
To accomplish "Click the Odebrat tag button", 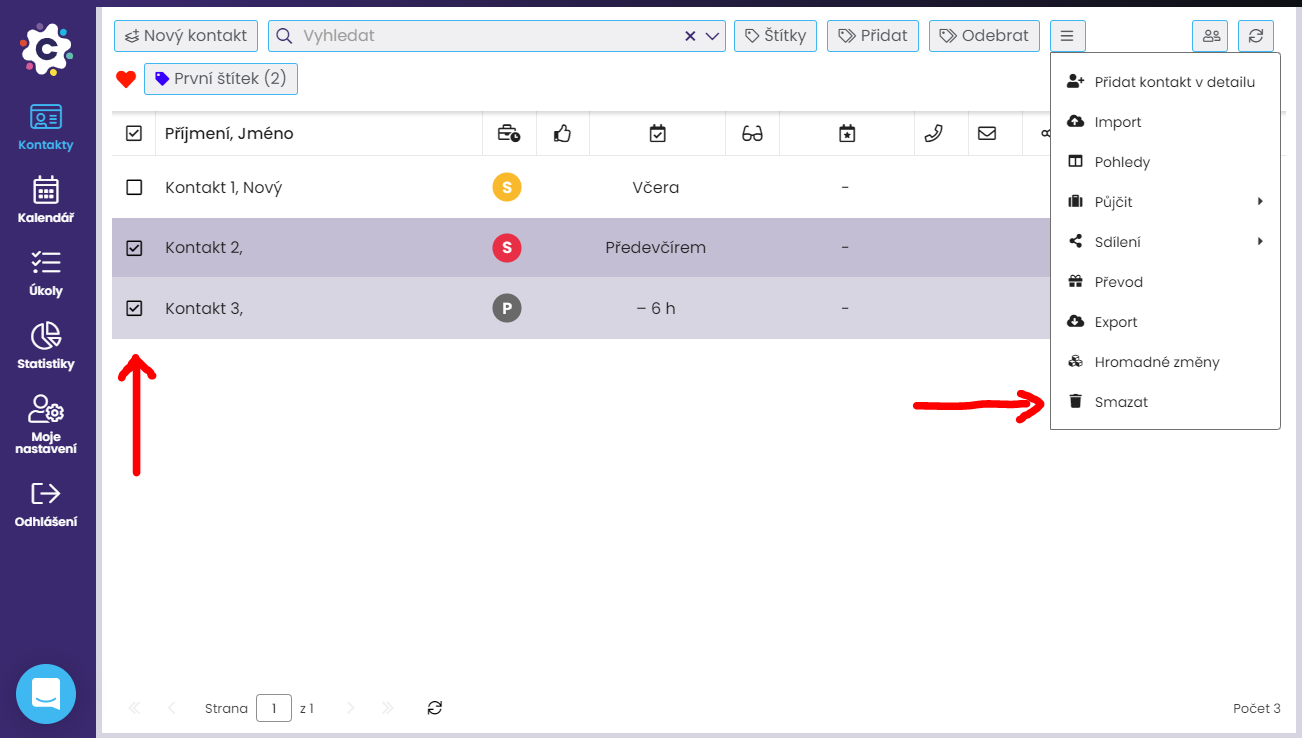I will tap(984, 36).
